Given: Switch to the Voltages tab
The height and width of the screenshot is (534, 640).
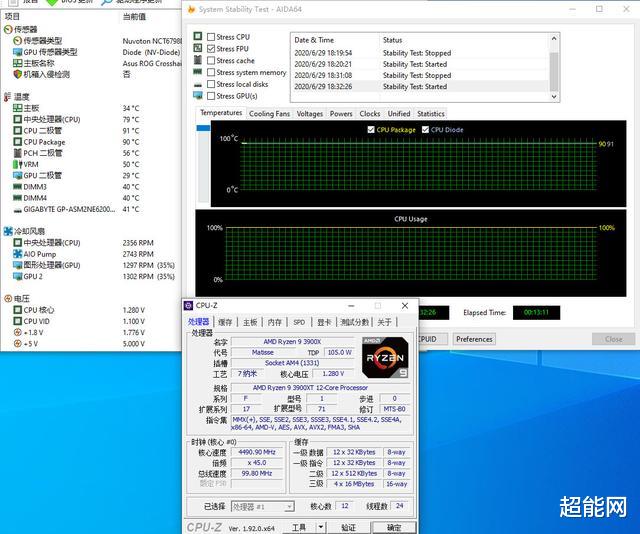Looking at the screenshot, I should [309, 114].
